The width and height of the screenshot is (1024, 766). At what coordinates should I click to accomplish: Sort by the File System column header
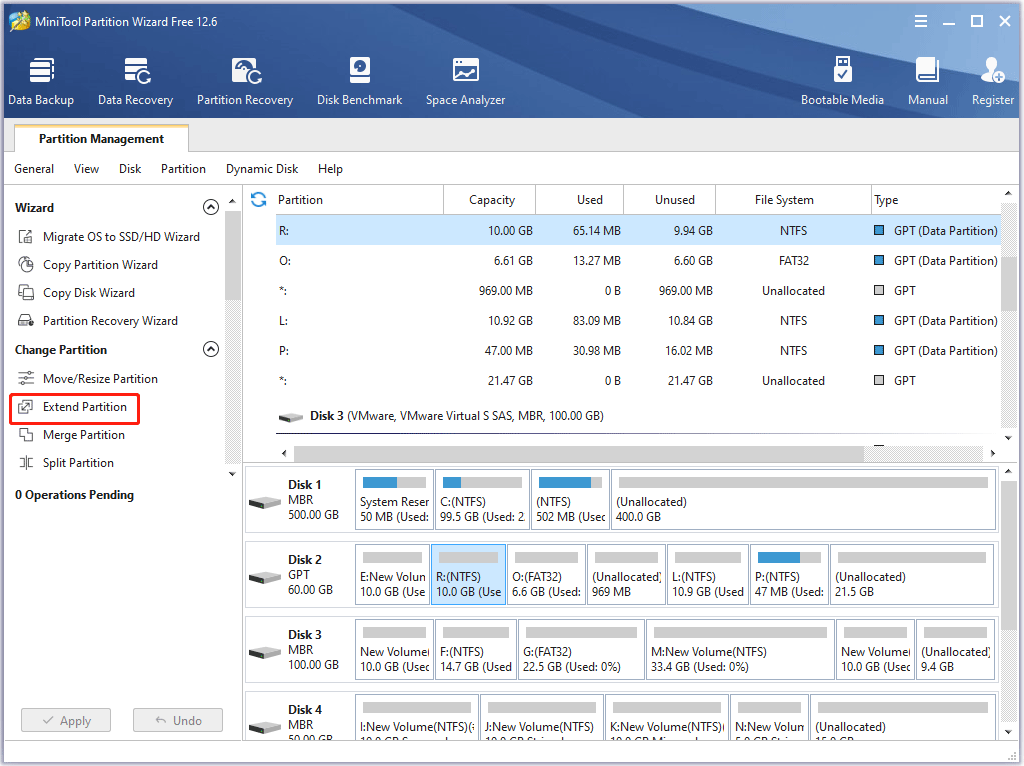[x=793, y=200]
